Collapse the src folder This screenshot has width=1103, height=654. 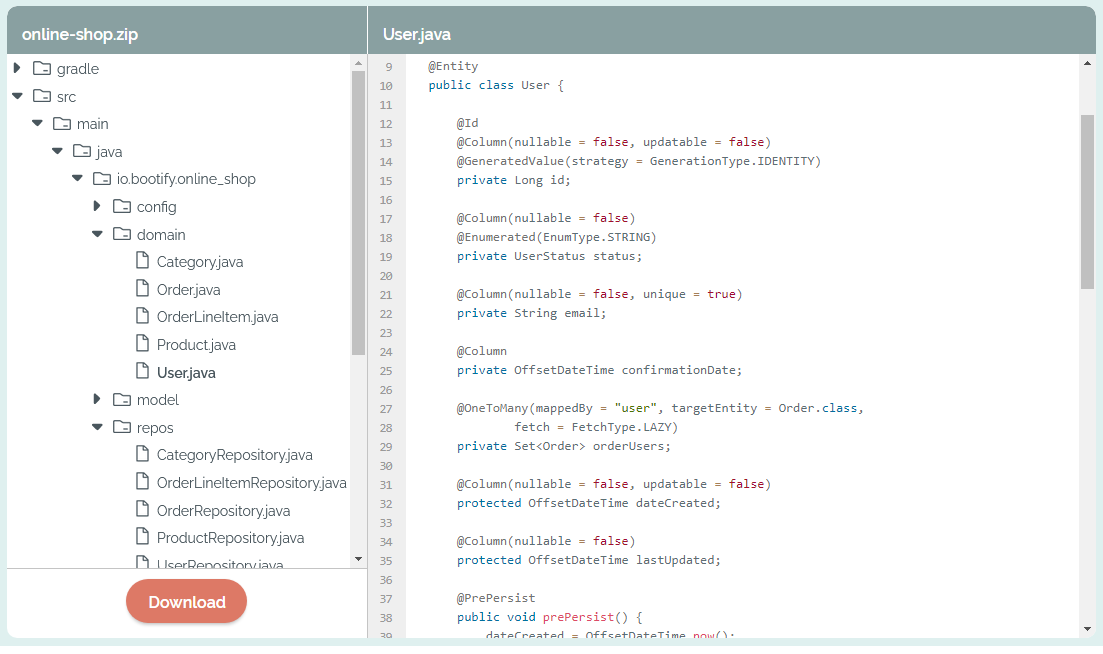pos(17,96)
